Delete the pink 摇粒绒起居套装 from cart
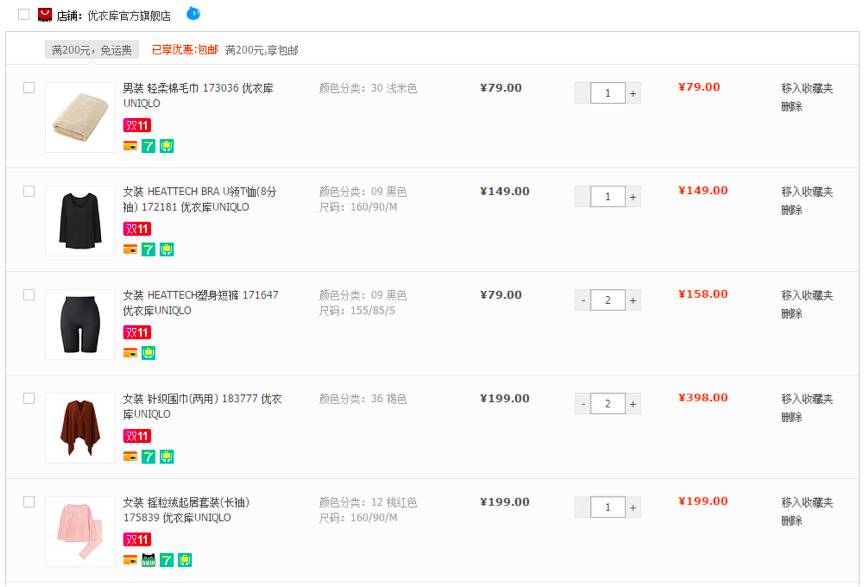The width and height of the screenshot is (865, 587). (x=791, y=521)
